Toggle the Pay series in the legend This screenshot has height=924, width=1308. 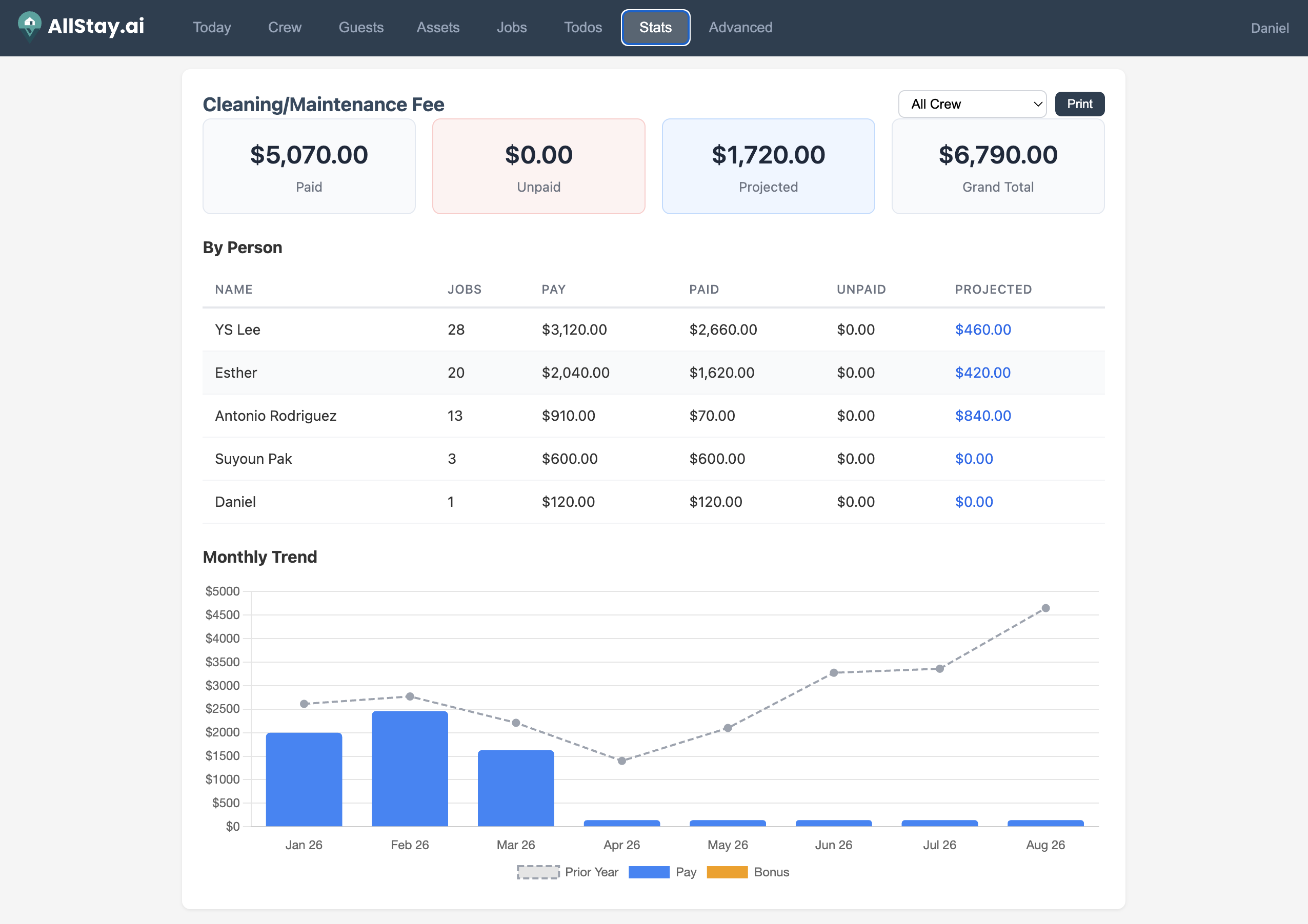[661, 872]
